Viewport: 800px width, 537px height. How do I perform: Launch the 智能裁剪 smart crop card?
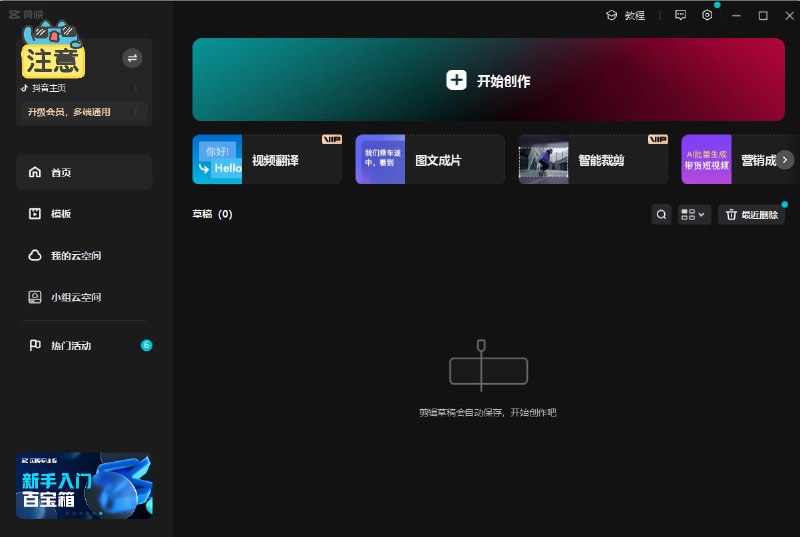point(593,160)
